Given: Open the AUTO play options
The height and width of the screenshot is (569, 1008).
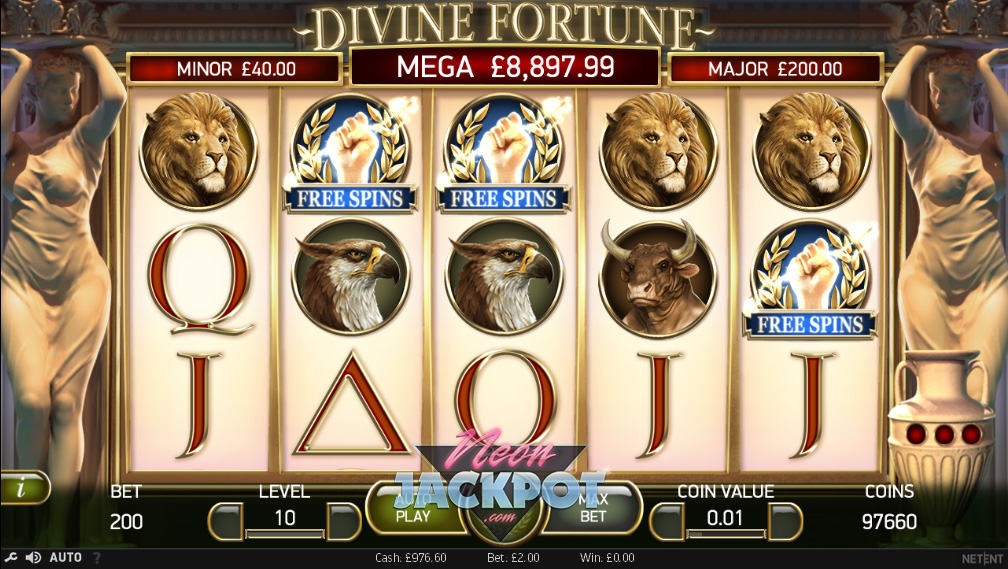Looking at the screenshot, I should pyautogui.click(x=66, y=557).
